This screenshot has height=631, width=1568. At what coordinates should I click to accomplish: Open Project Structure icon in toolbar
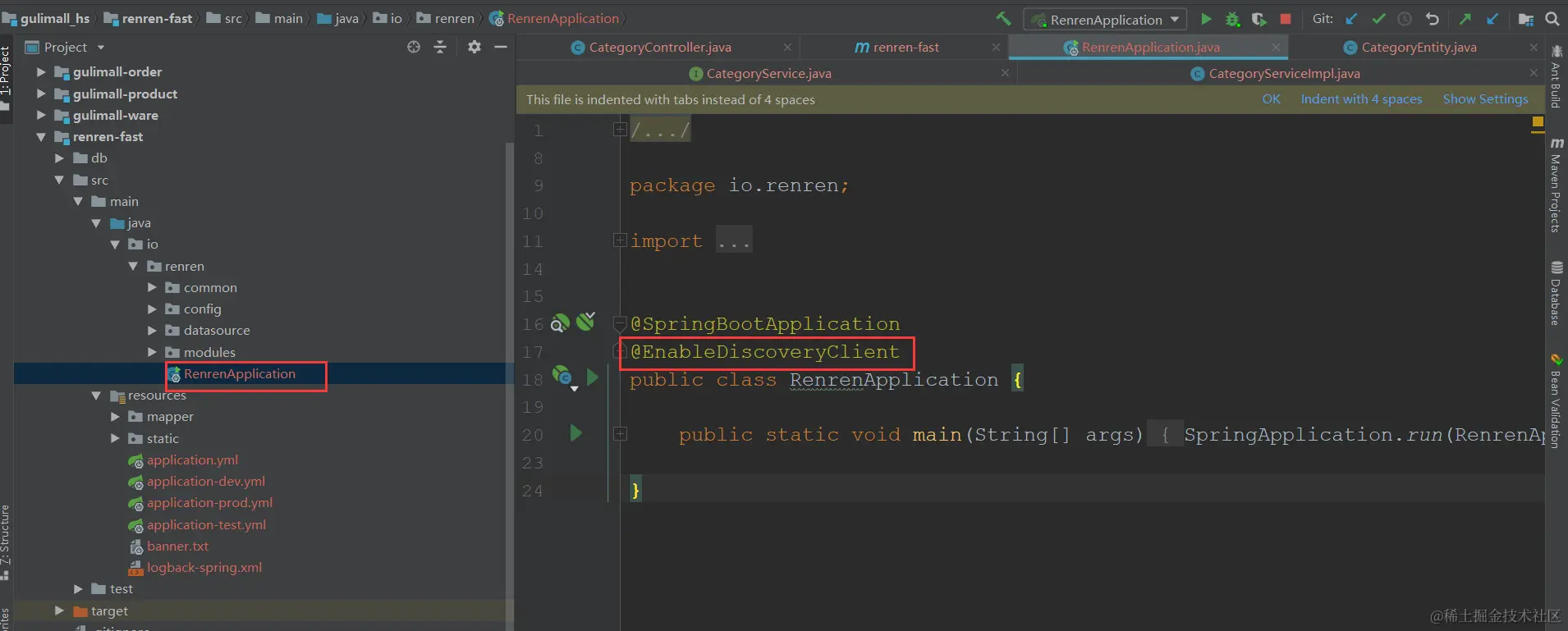point(1526,19)
